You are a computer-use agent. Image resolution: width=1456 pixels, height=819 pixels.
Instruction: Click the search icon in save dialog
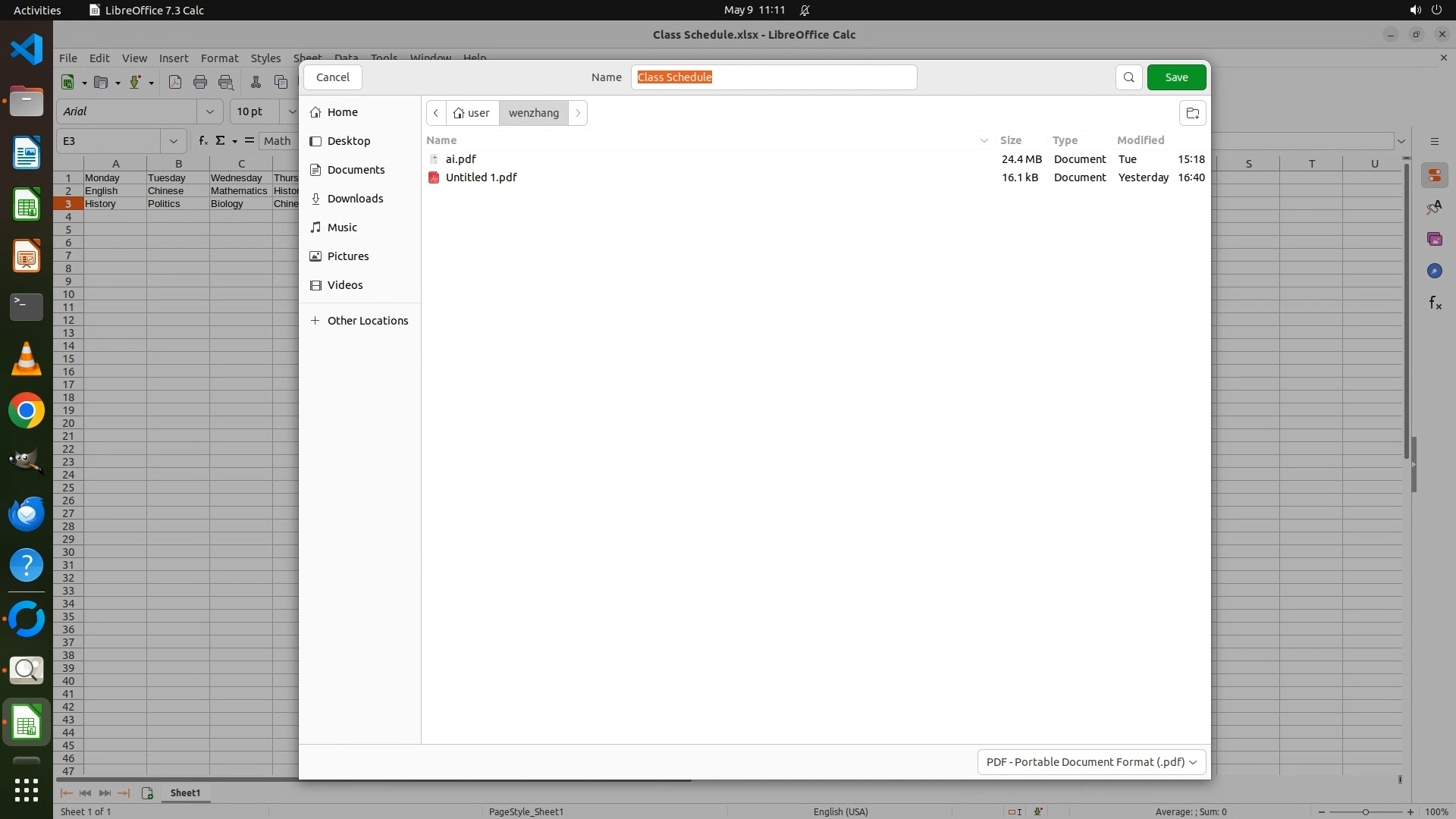[1128, 77]
